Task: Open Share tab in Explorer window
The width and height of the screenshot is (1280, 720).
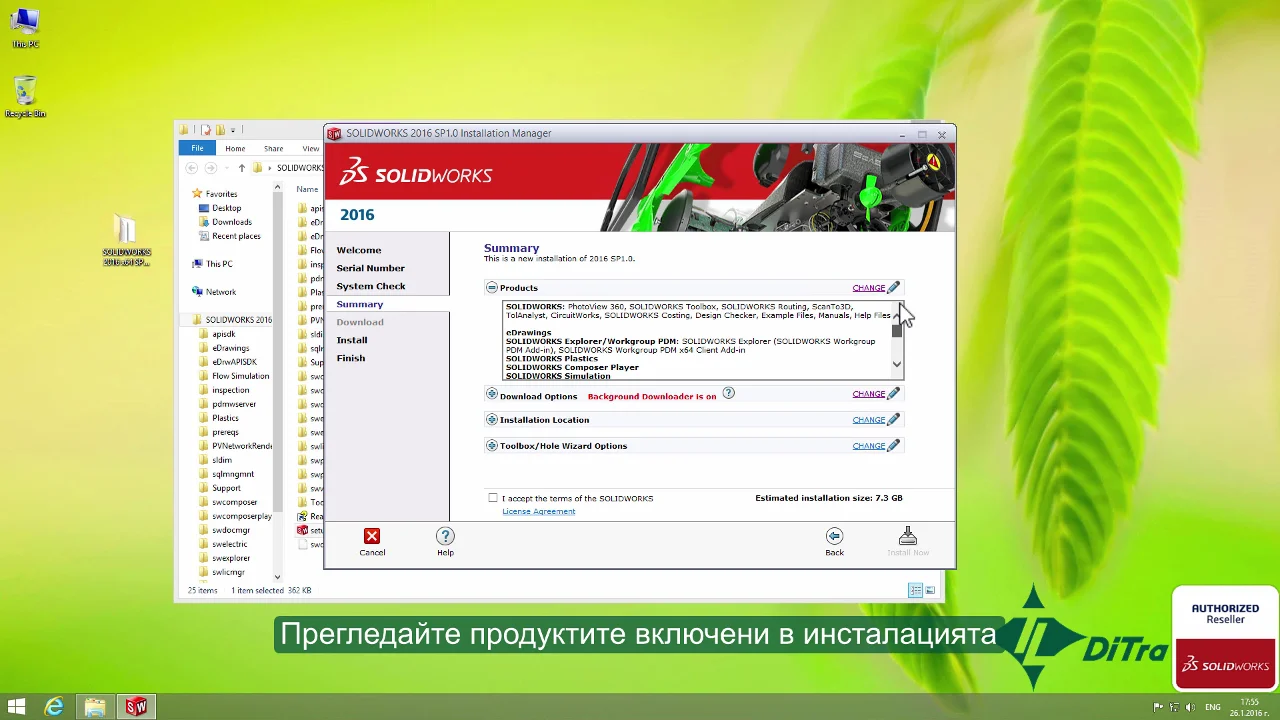Action: click(x=273, y=148)
